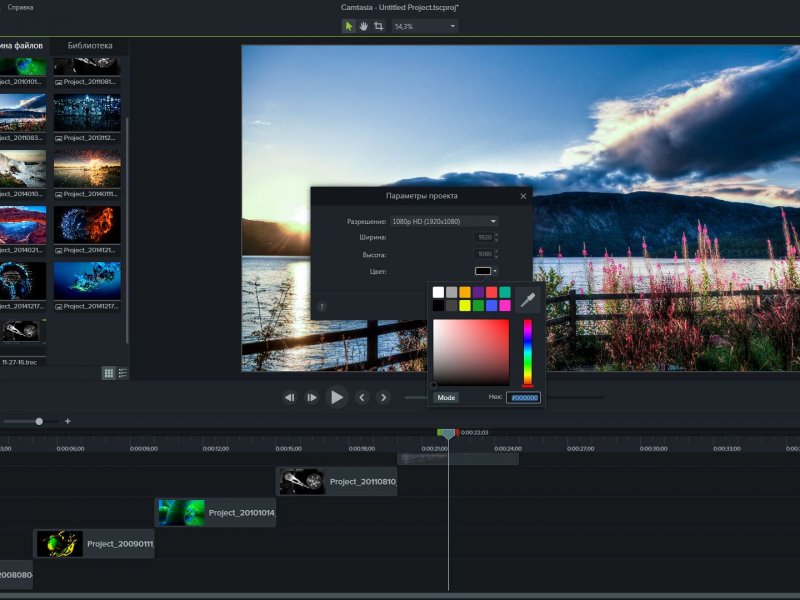Image resolution: width=800 pixels, height=600 pixels.
Task: Pick the white color swatch
Action: [x=438, y=292]
